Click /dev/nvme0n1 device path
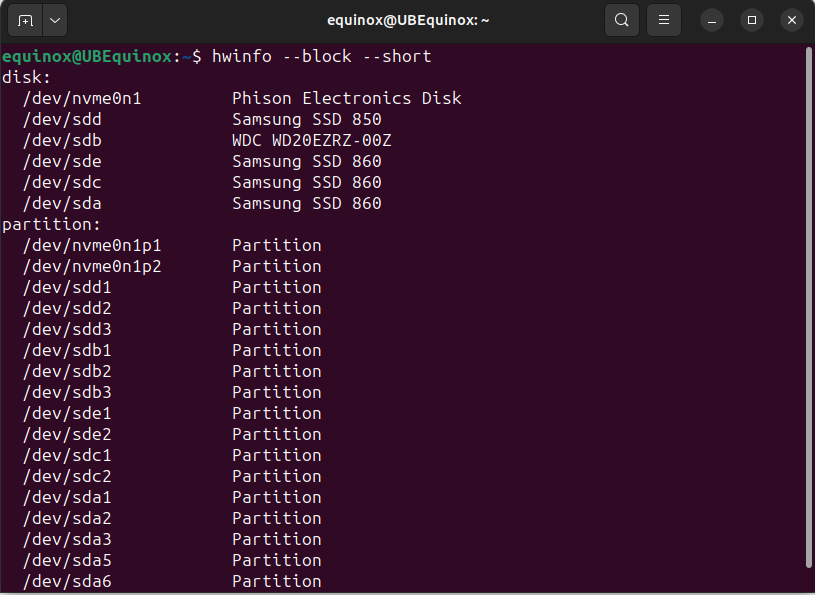The width and height of the screenshot is (815, 595). tap(82, 98)
